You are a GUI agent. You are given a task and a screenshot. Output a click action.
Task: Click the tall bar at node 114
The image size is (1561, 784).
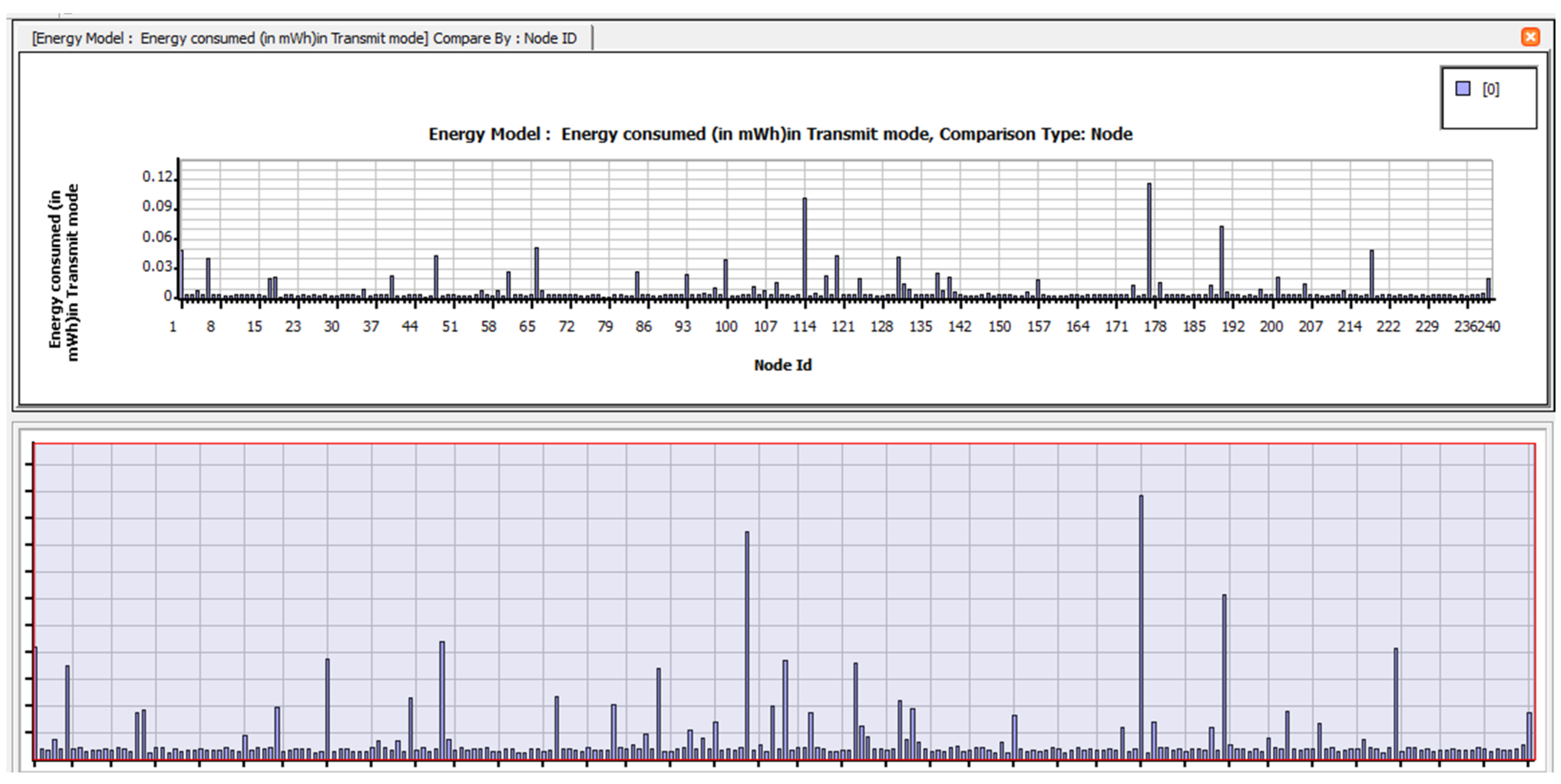(x=805, y=248)
